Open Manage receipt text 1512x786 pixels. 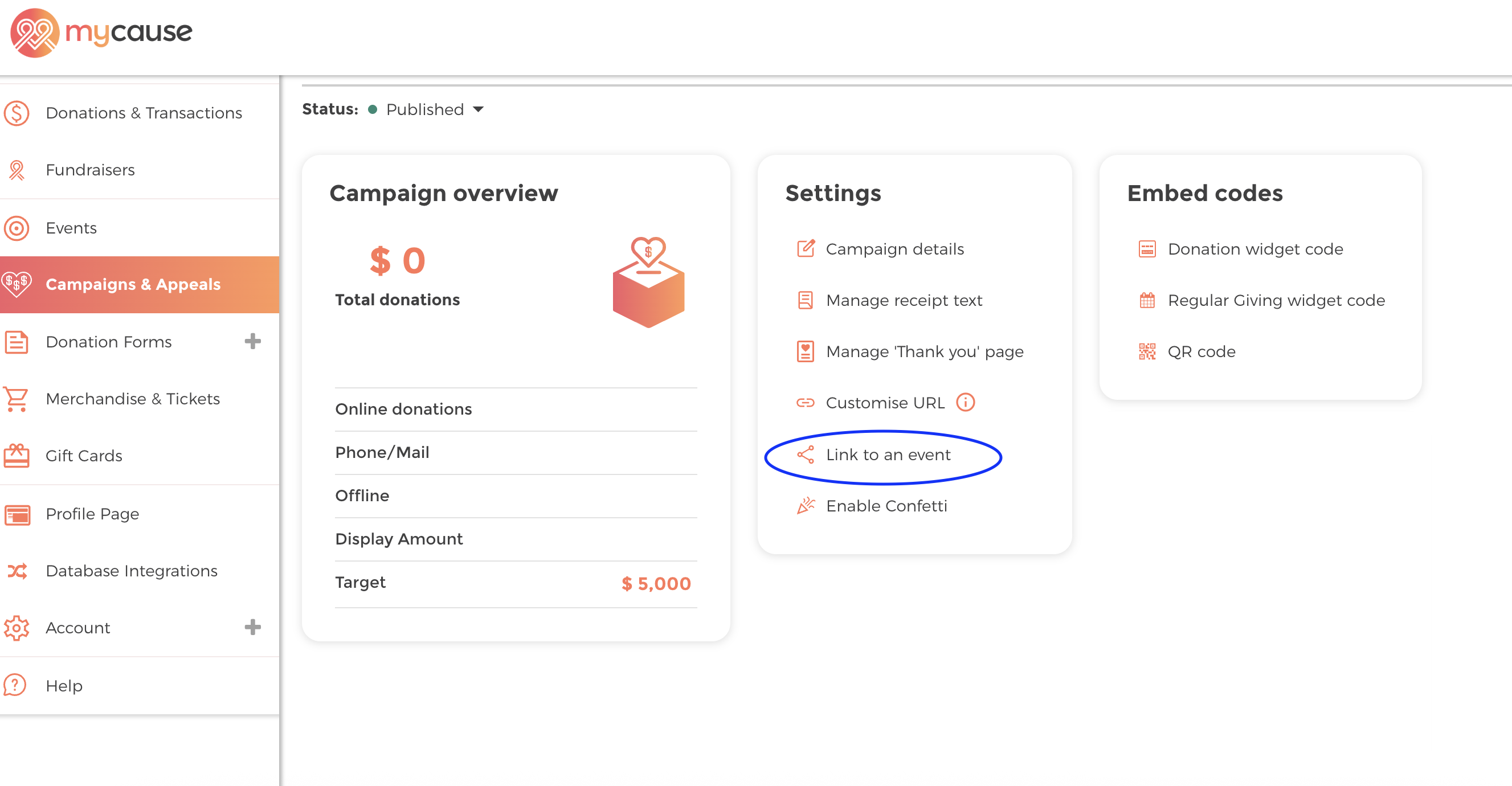pyautogui.click(x=904, y=301)
